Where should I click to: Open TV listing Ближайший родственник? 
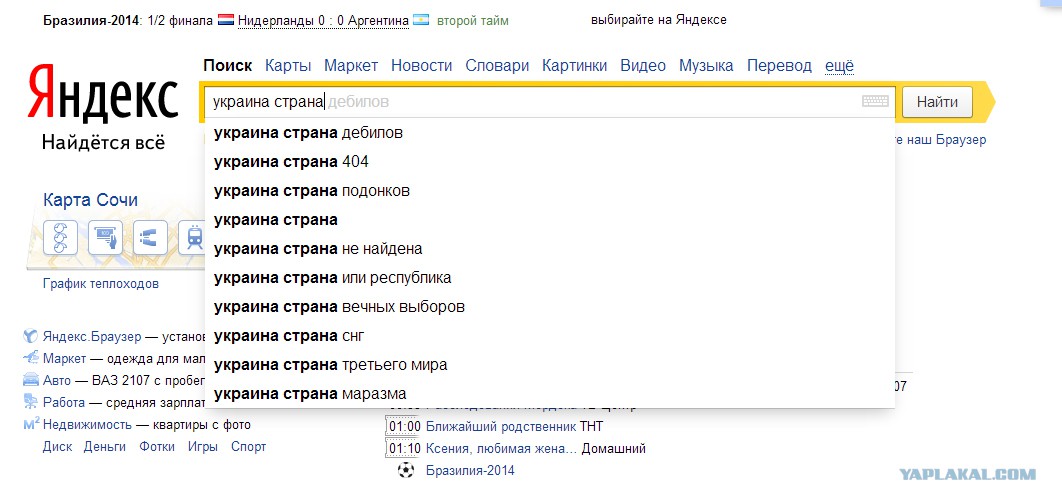(x=501, y=427)
